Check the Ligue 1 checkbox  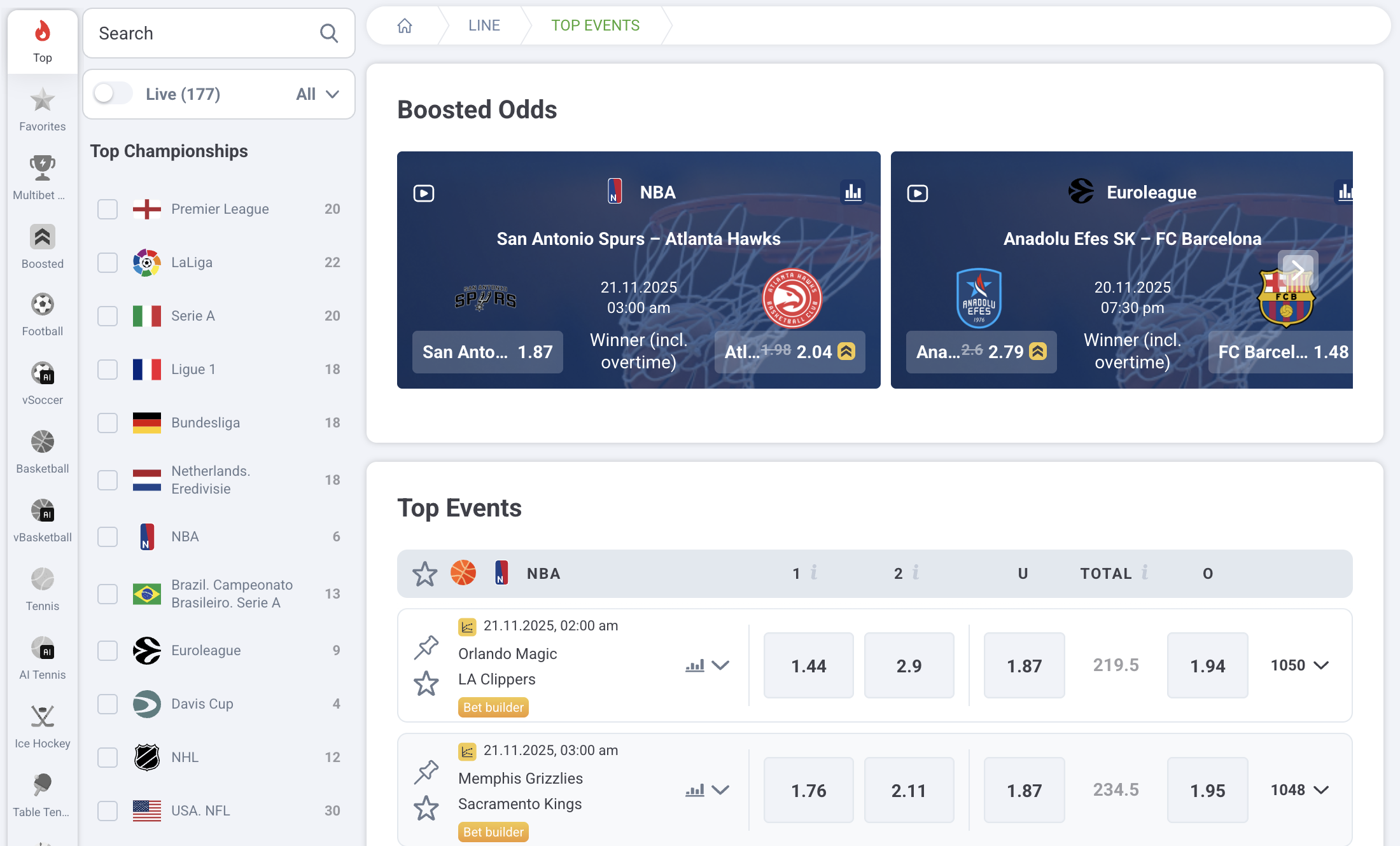108,370
